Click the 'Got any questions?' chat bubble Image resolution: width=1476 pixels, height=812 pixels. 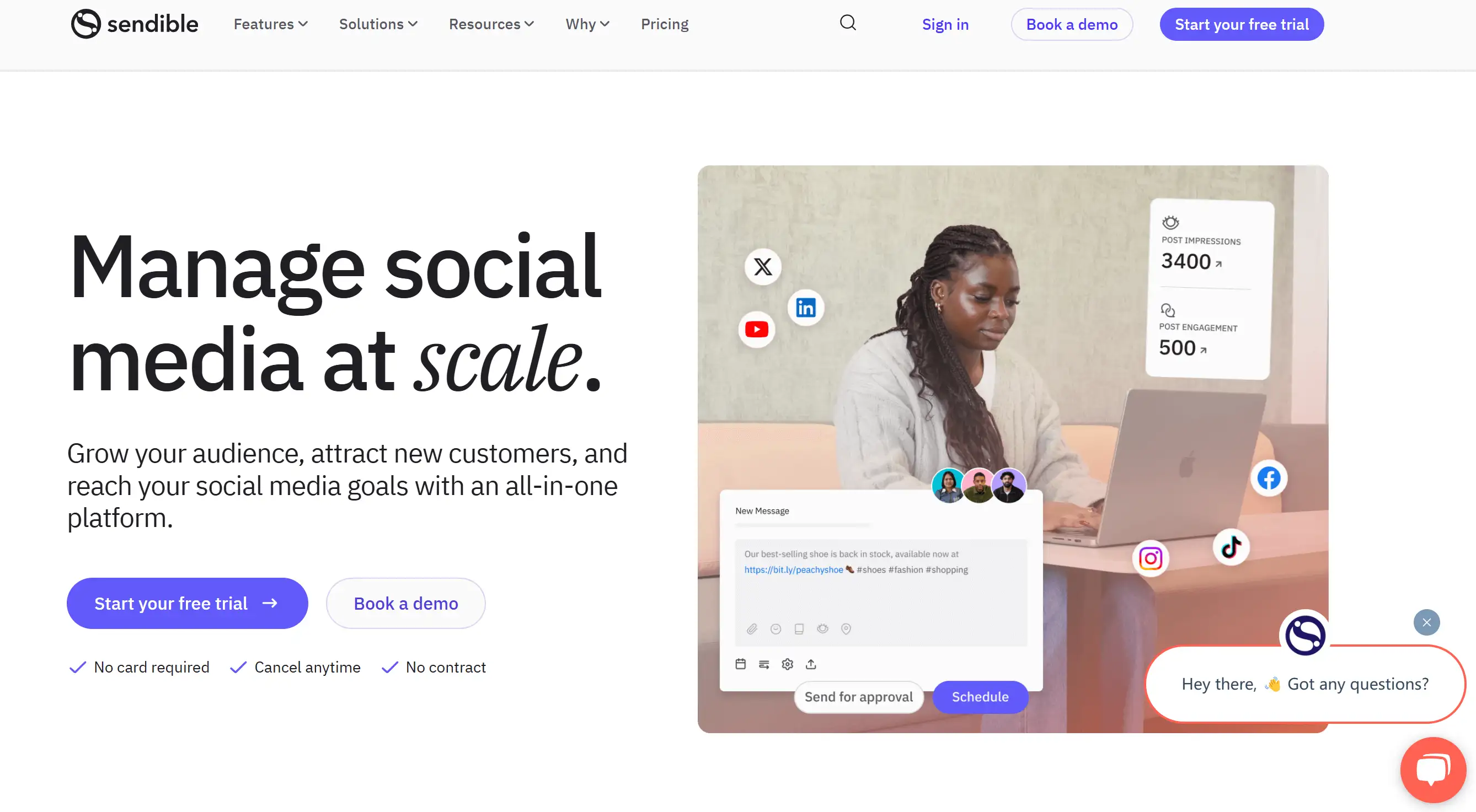(1304, 684)
